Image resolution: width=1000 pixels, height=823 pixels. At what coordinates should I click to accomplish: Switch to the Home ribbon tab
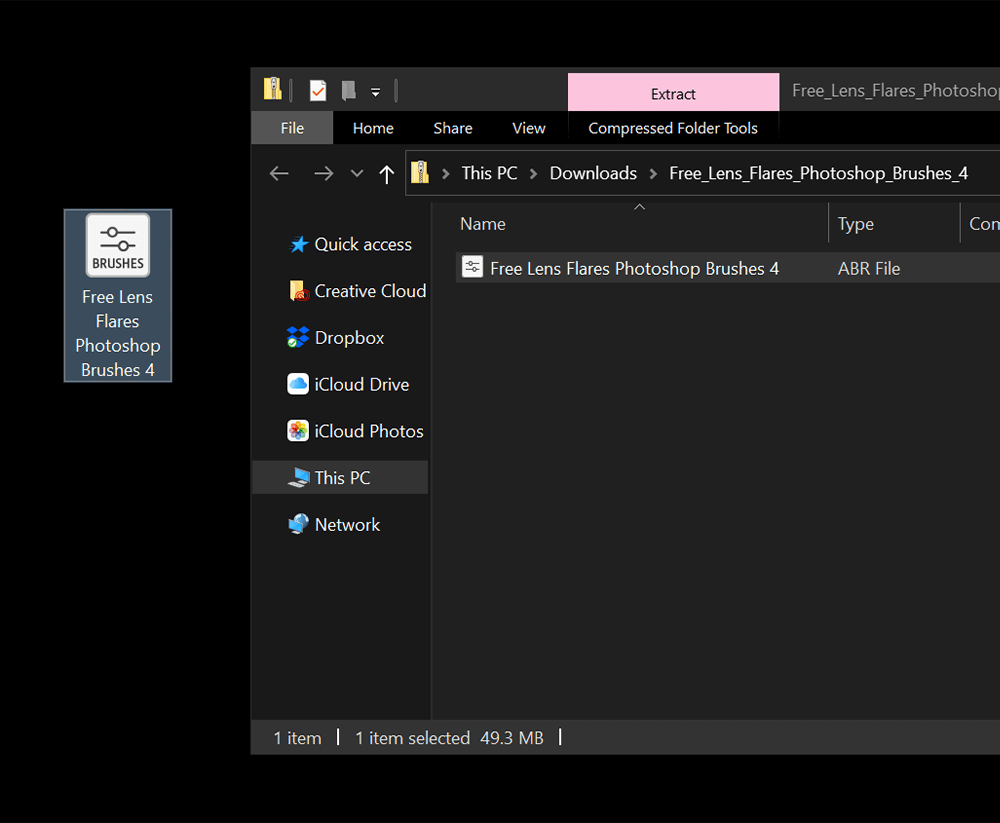click(x=373, y=128)
